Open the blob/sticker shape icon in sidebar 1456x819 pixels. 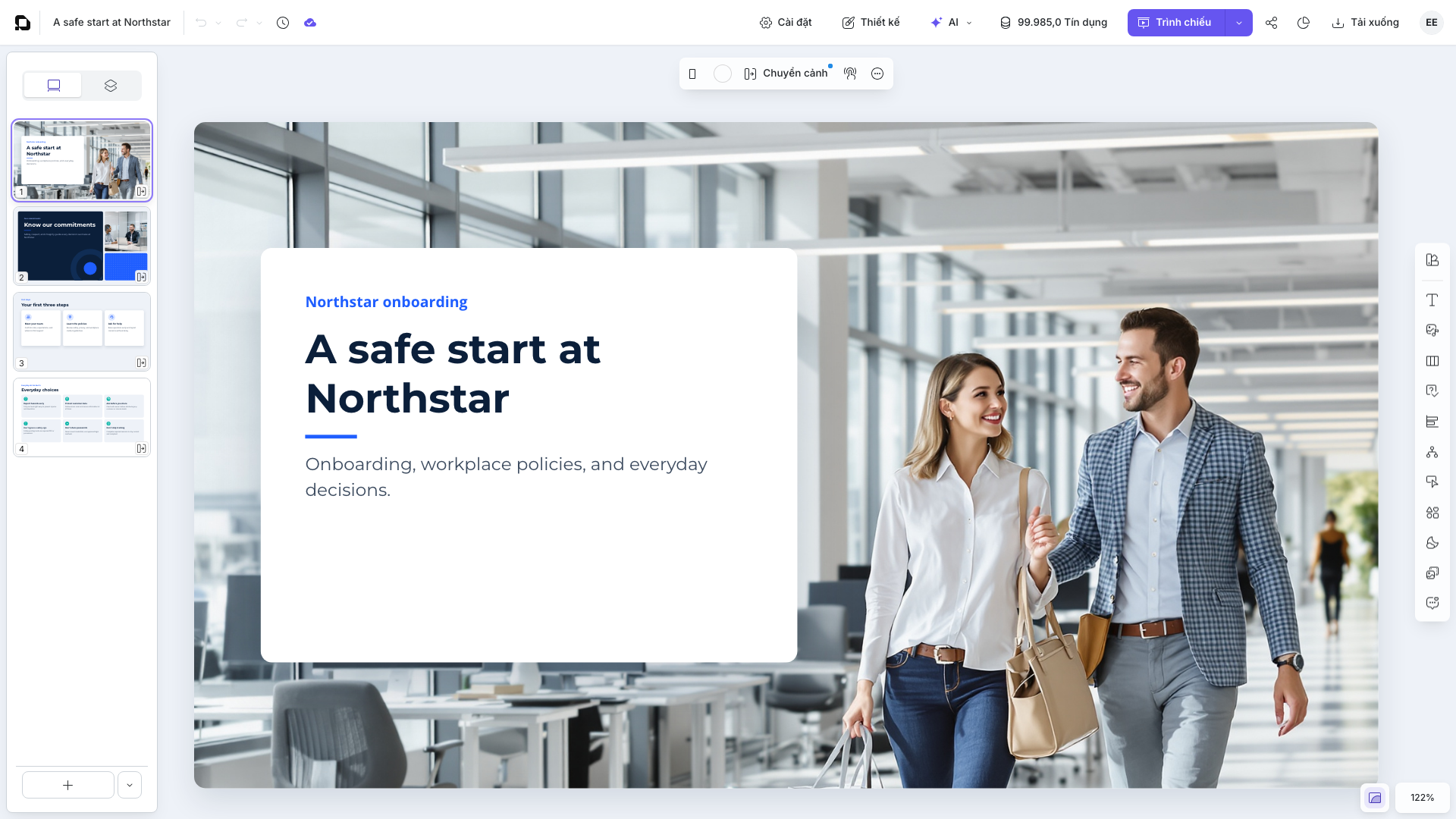1432,543
